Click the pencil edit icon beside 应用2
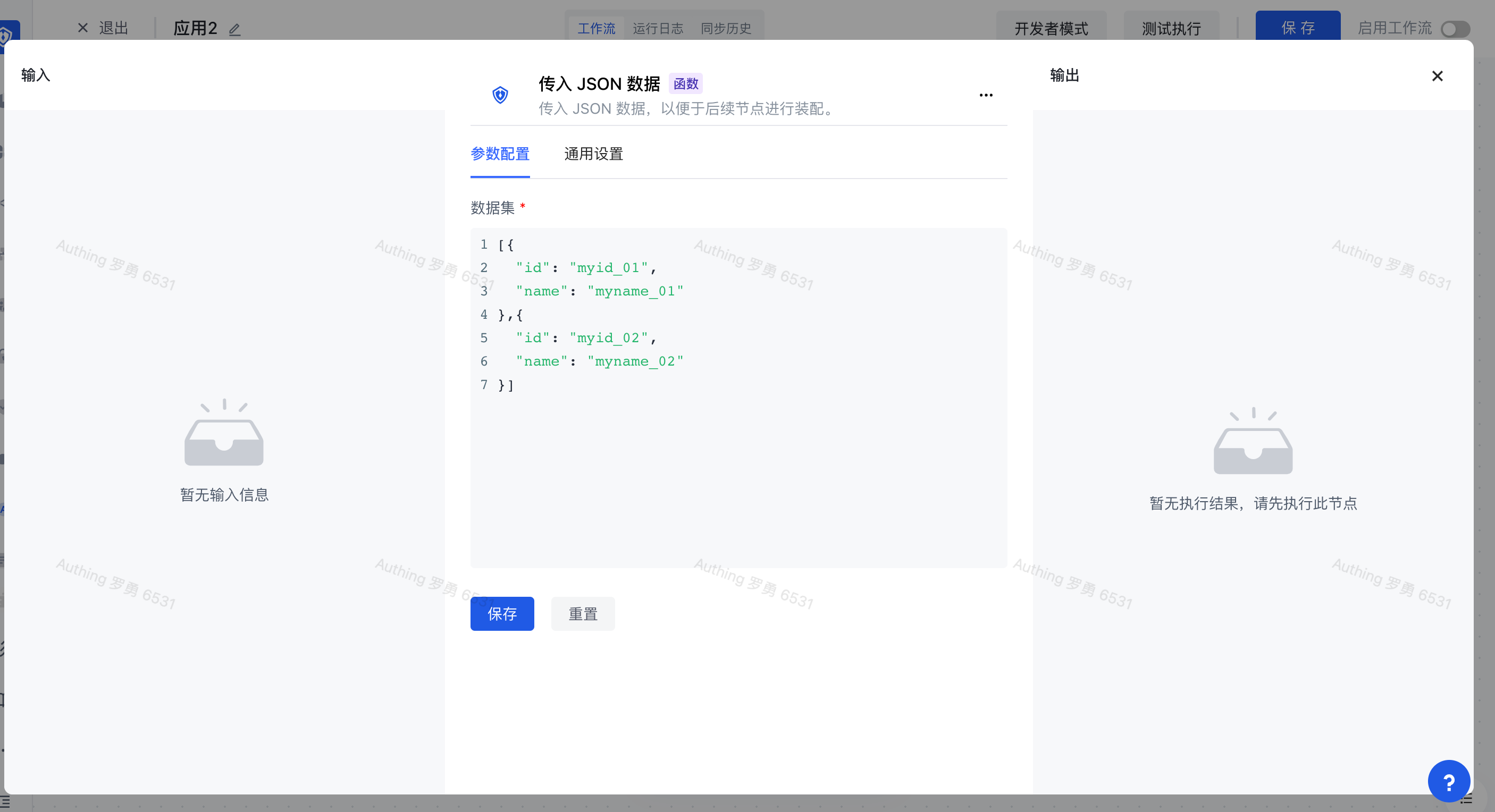This screenshot has height=812, width=1495. 234,29
